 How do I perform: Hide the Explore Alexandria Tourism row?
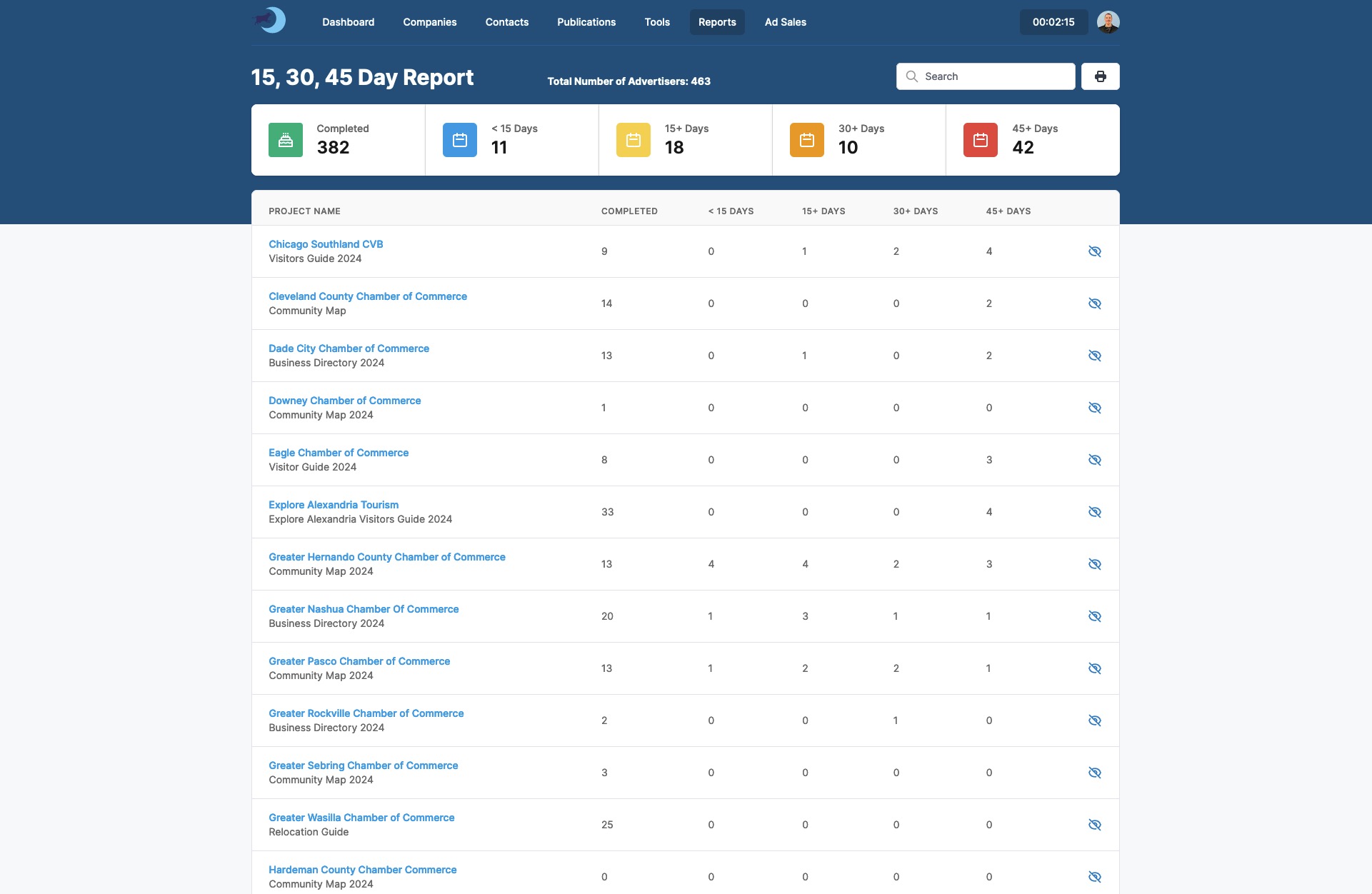coord(1094,512)
